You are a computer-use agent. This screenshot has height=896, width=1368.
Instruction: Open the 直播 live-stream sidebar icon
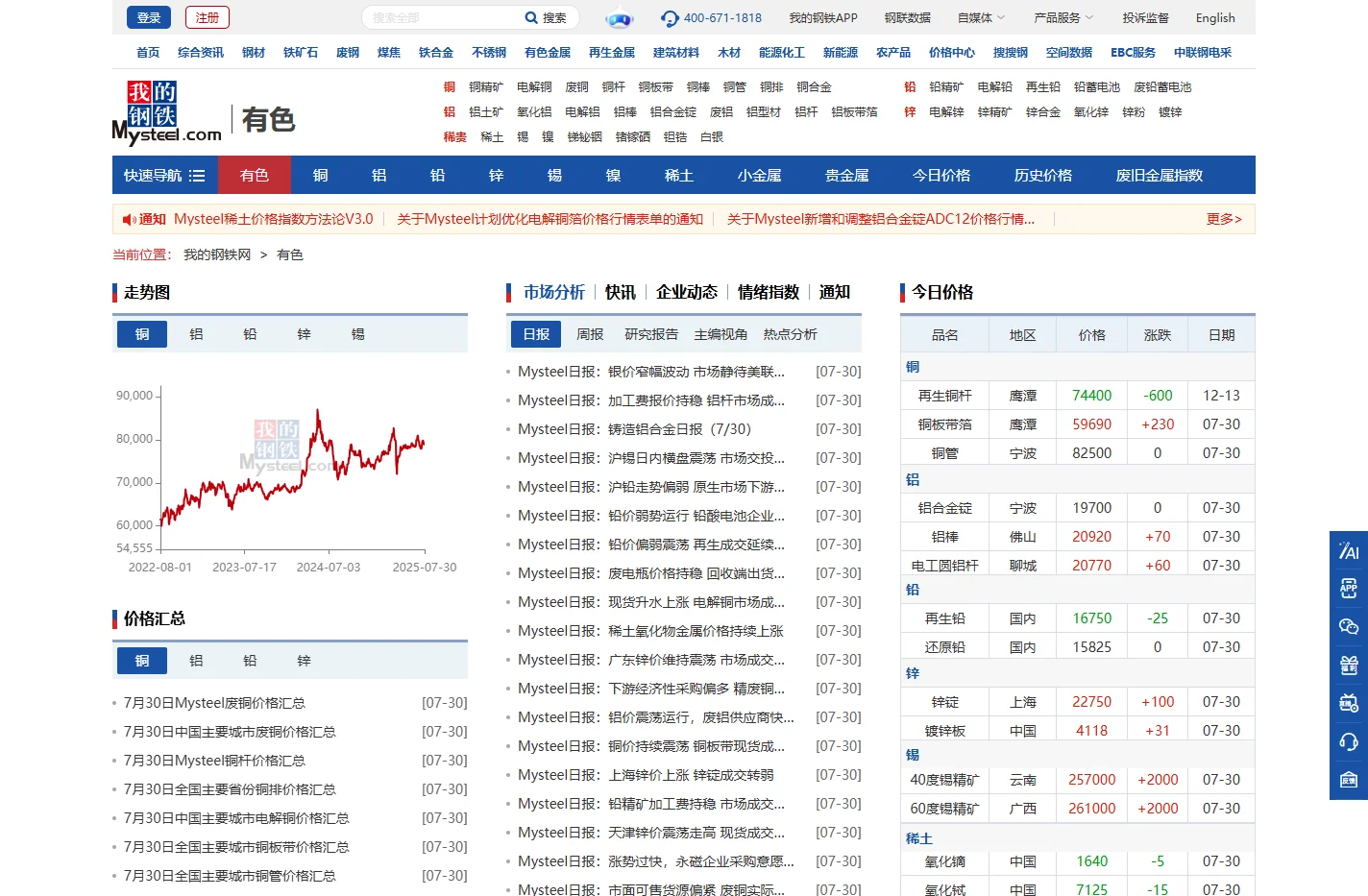pos(1349,703)
